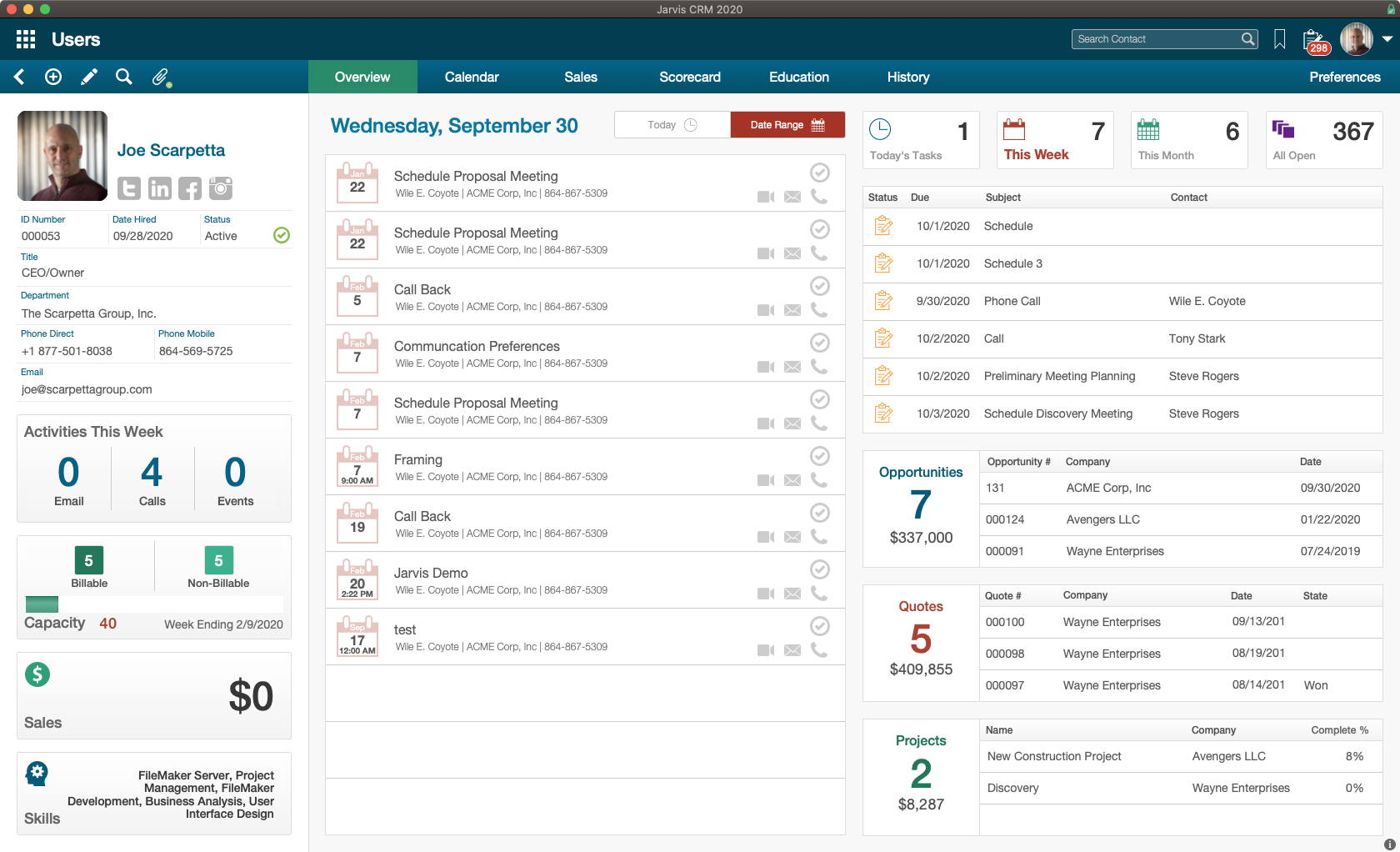
Task: Mark the test activity complete
Action: click(820, 626)
